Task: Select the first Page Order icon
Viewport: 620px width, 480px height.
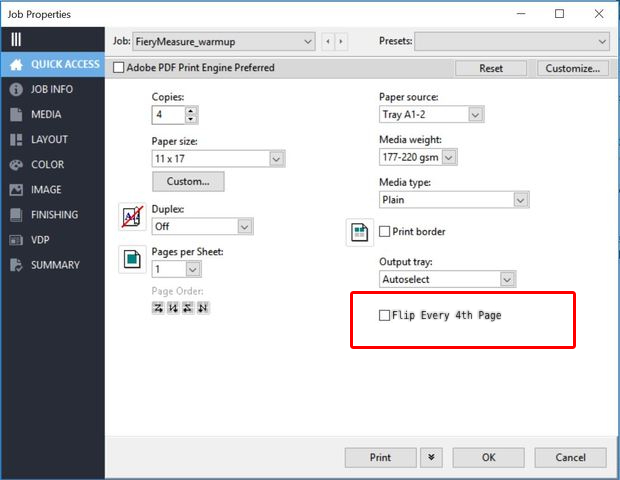Action: pyautogui.click(x=158, y=308)
